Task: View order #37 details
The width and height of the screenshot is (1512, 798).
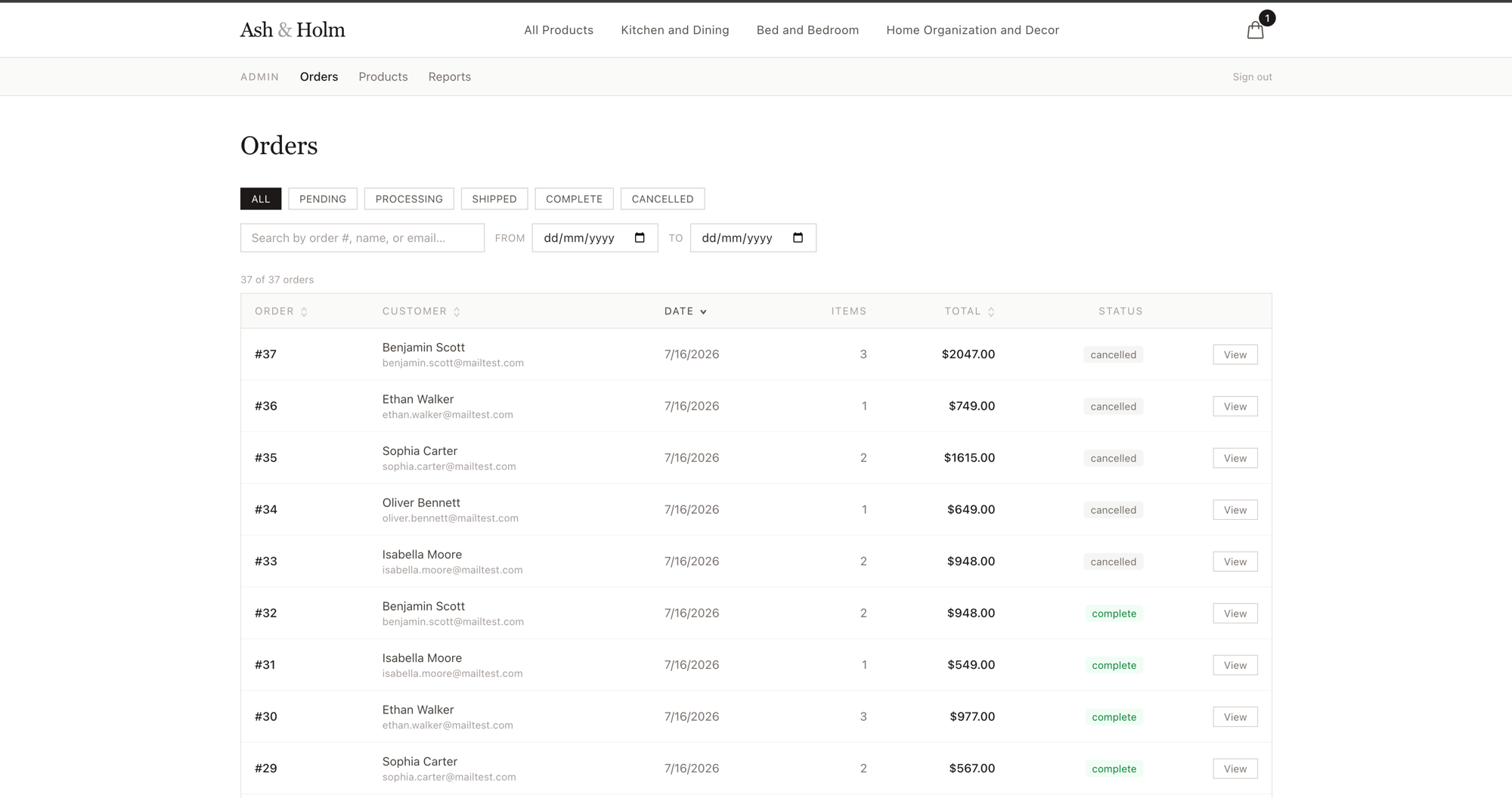Action: (x=1235, y=354)
